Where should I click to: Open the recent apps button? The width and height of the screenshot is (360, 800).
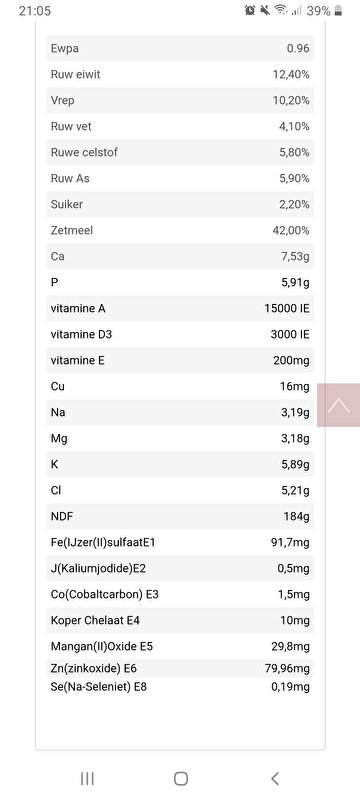87,778
